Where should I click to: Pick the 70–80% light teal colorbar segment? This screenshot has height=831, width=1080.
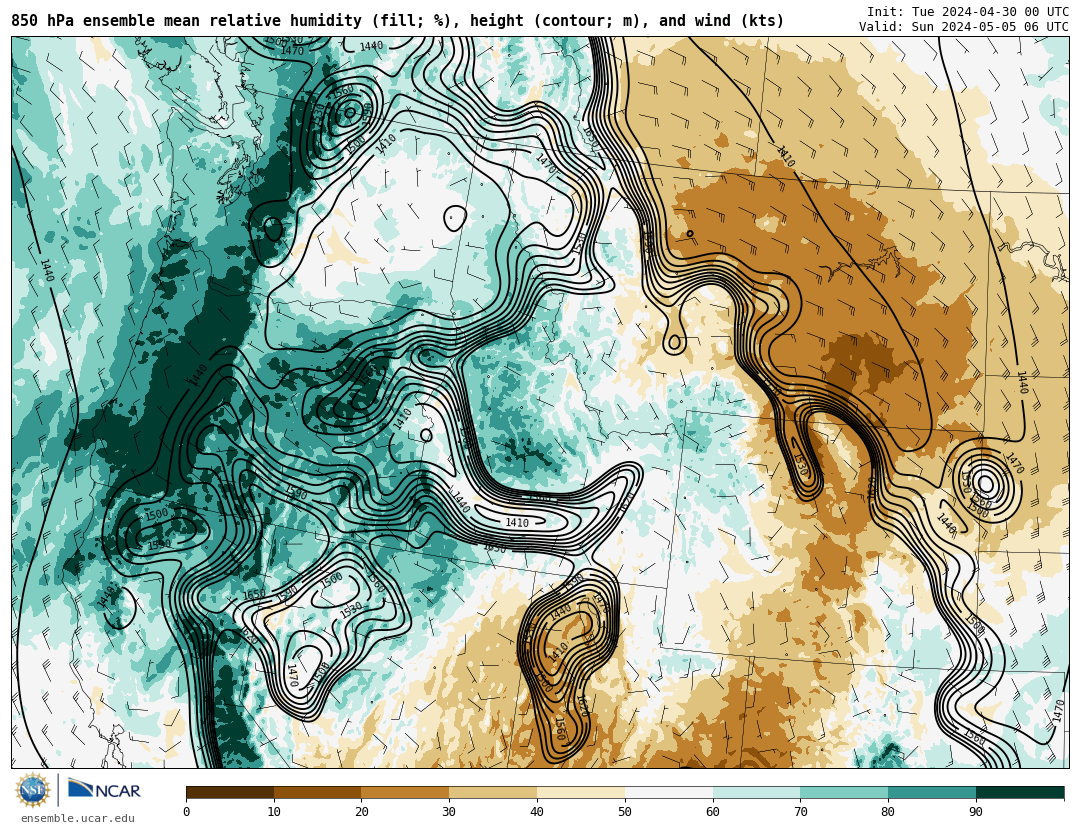tap(844, 792)
